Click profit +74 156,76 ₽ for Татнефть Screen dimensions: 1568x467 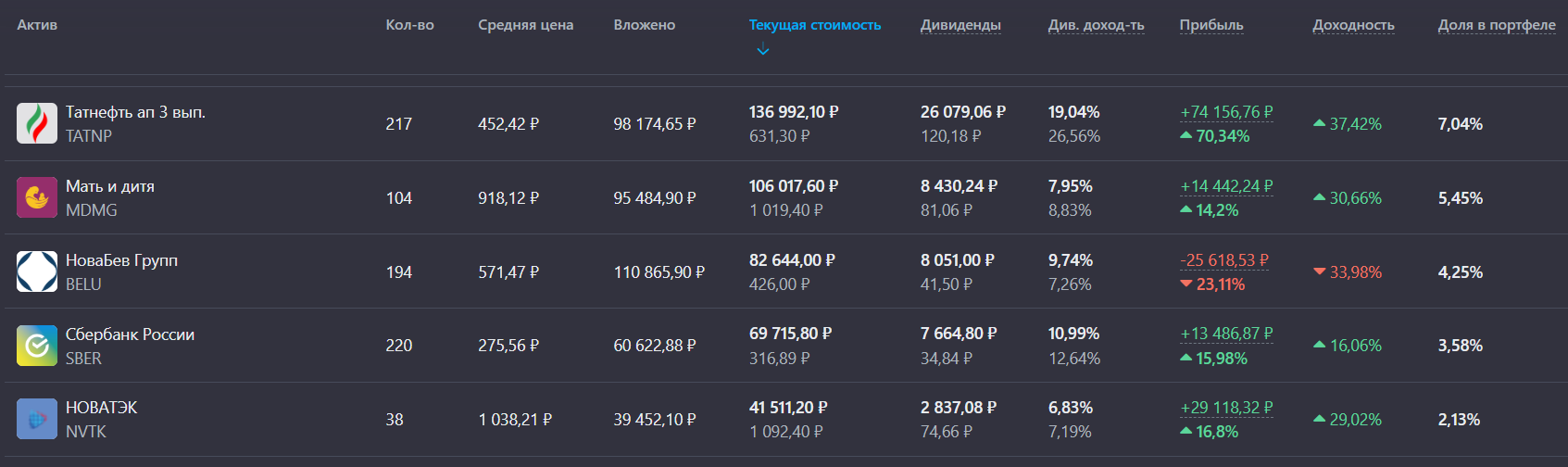(x=1226, y=112)
